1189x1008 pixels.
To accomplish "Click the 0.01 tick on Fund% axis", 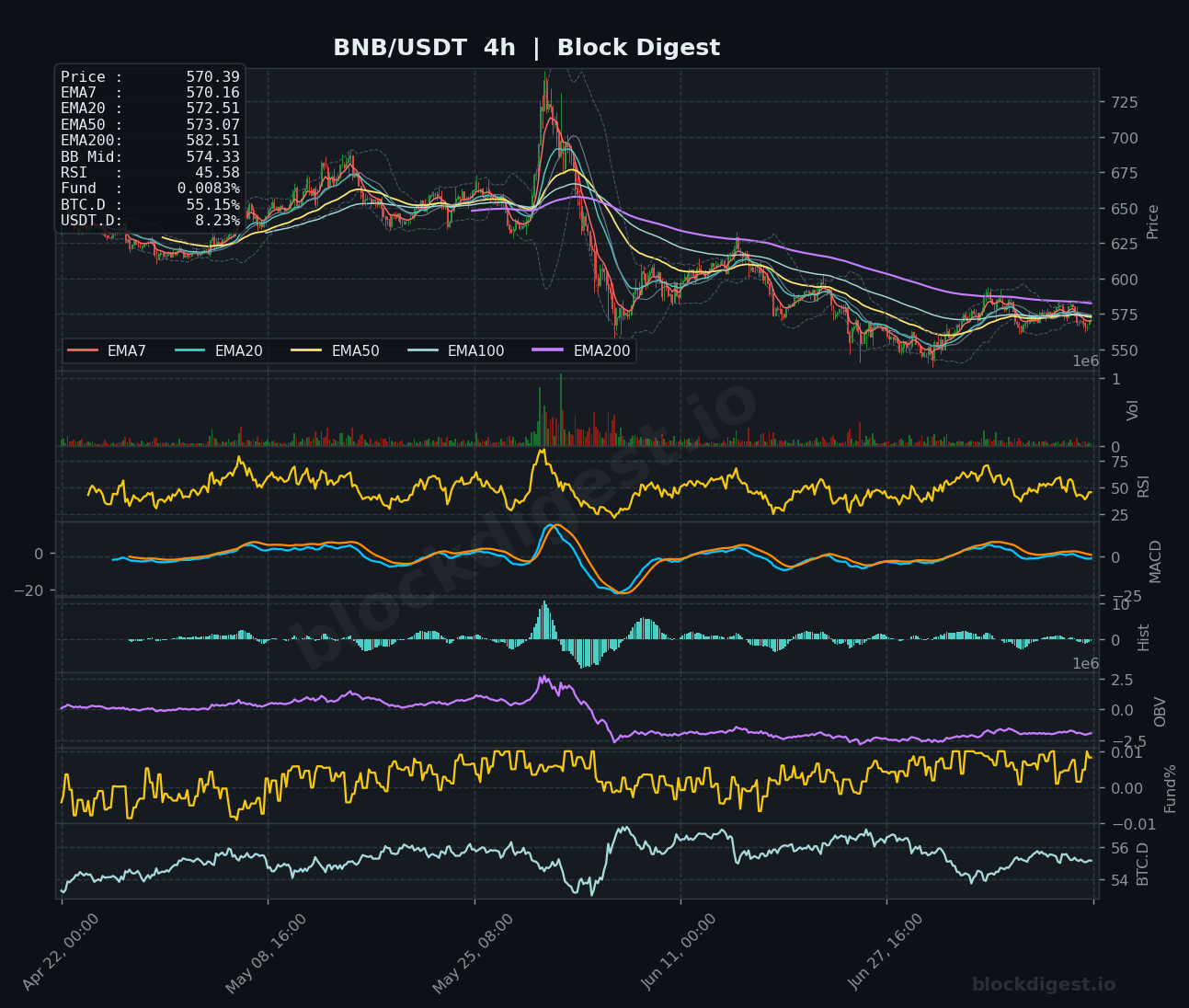I will 1126,753.
